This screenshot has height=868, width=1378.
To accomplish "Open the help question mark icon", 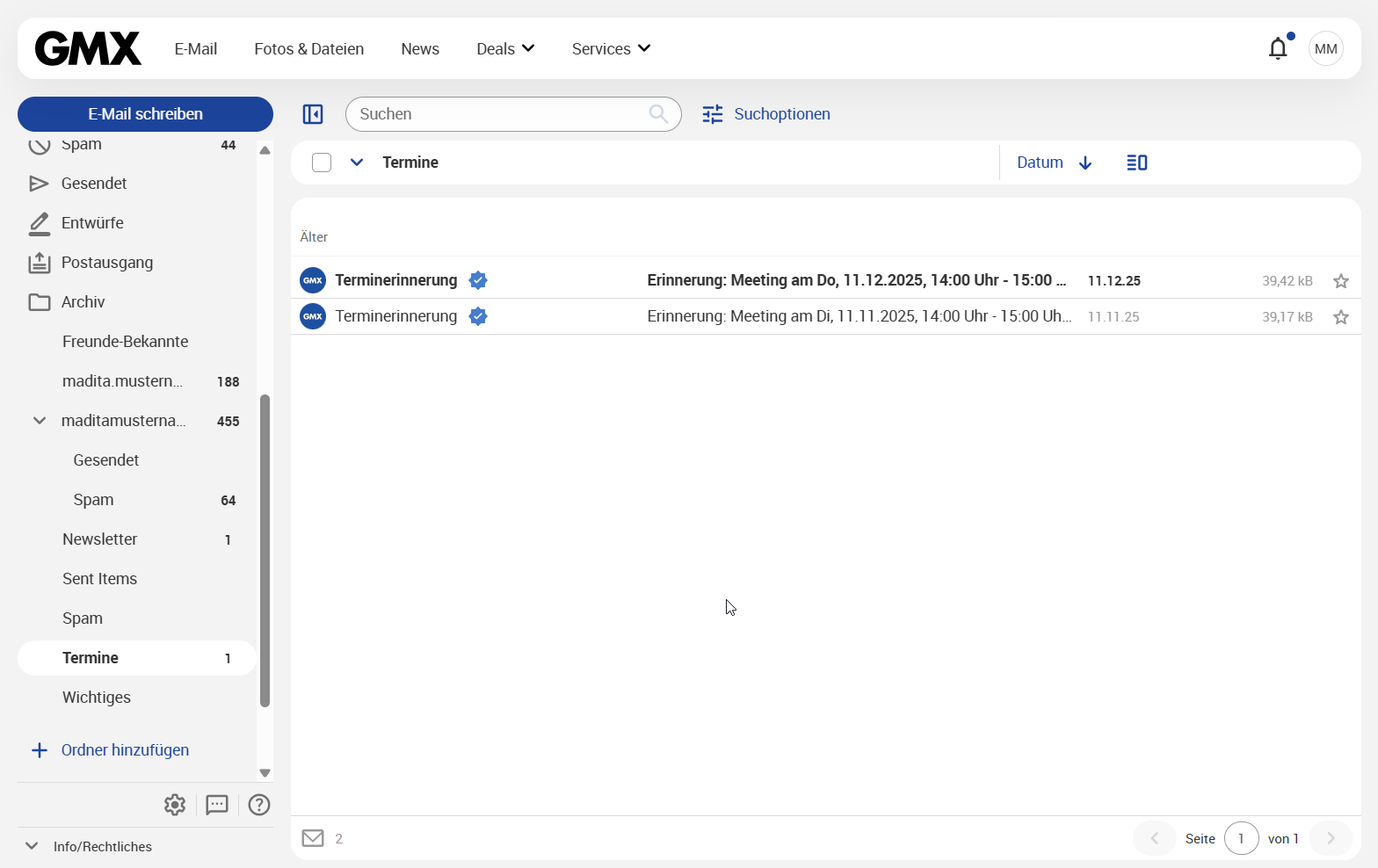I will coord(259,805).
